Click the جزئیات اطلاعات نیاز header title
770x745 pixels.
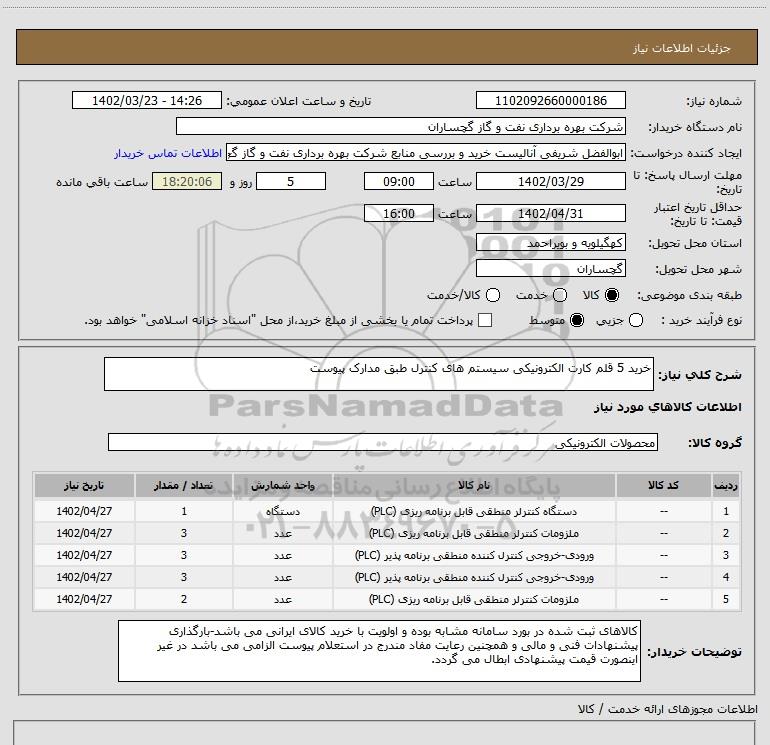682,48
